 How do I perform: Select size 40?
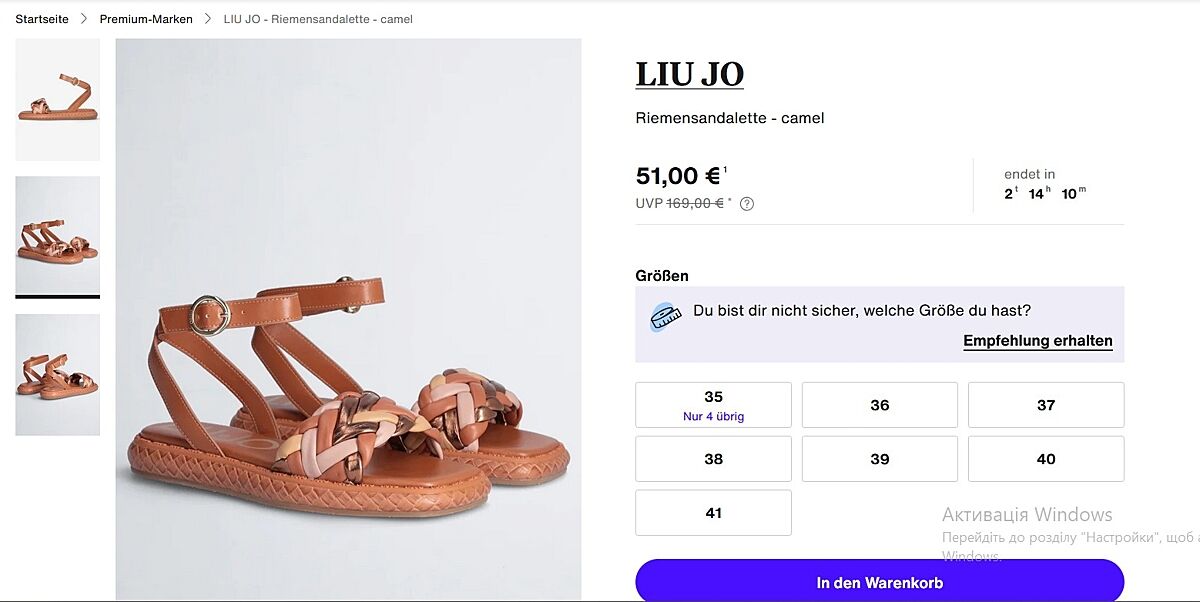[1045, 459]
